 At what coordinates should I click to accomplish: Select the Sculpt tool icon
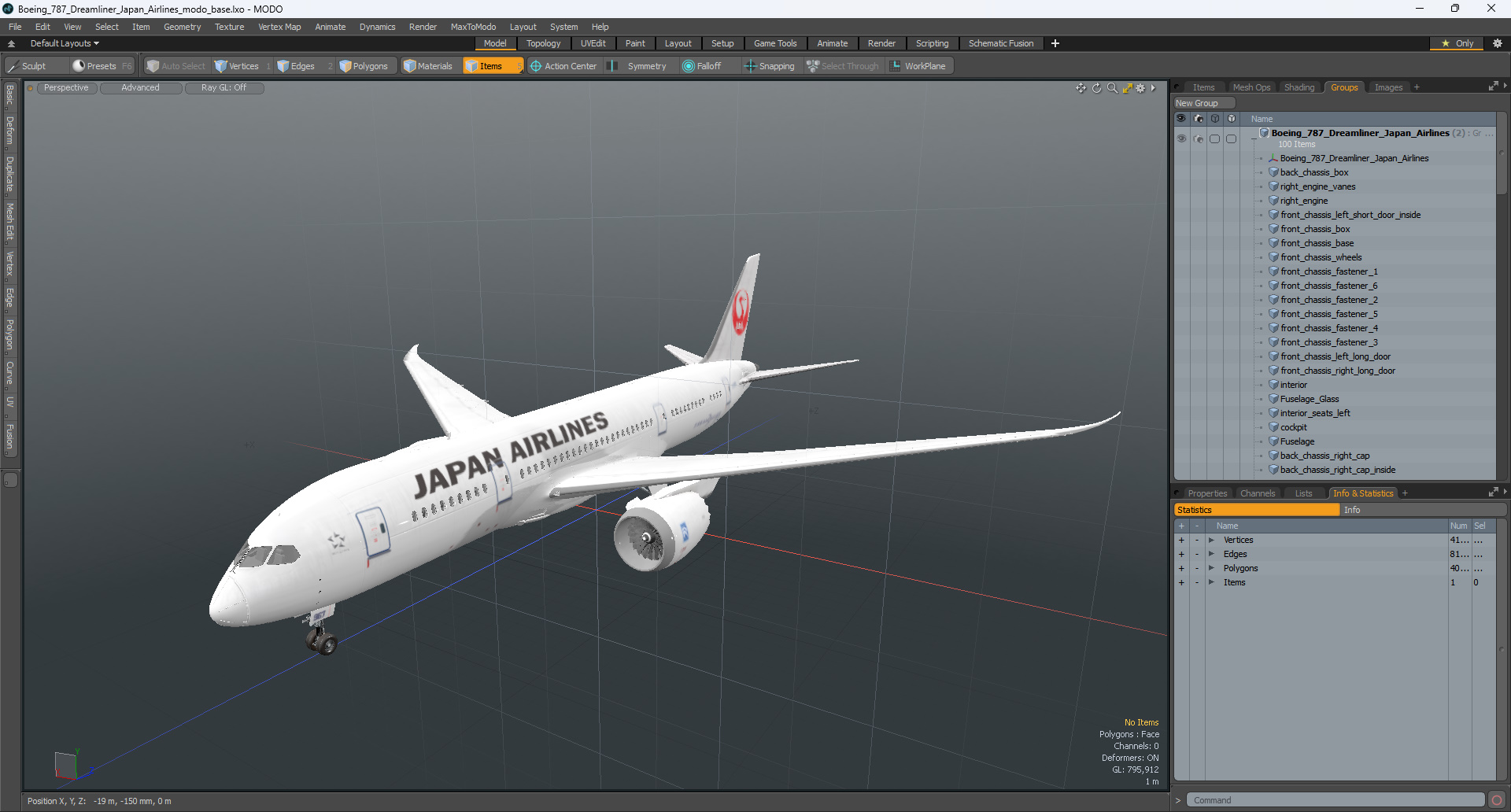click(x=13, y=66)
